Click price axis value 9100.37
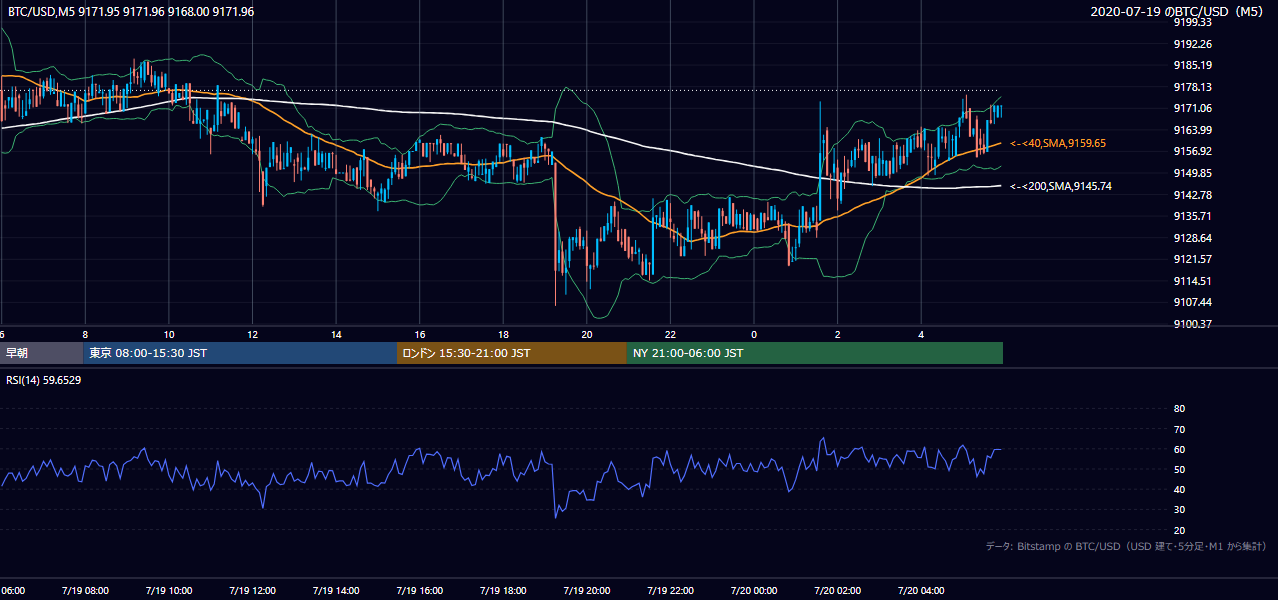Image resolution: width=1278 pixels, height=600 pixels. (1192, 324)
